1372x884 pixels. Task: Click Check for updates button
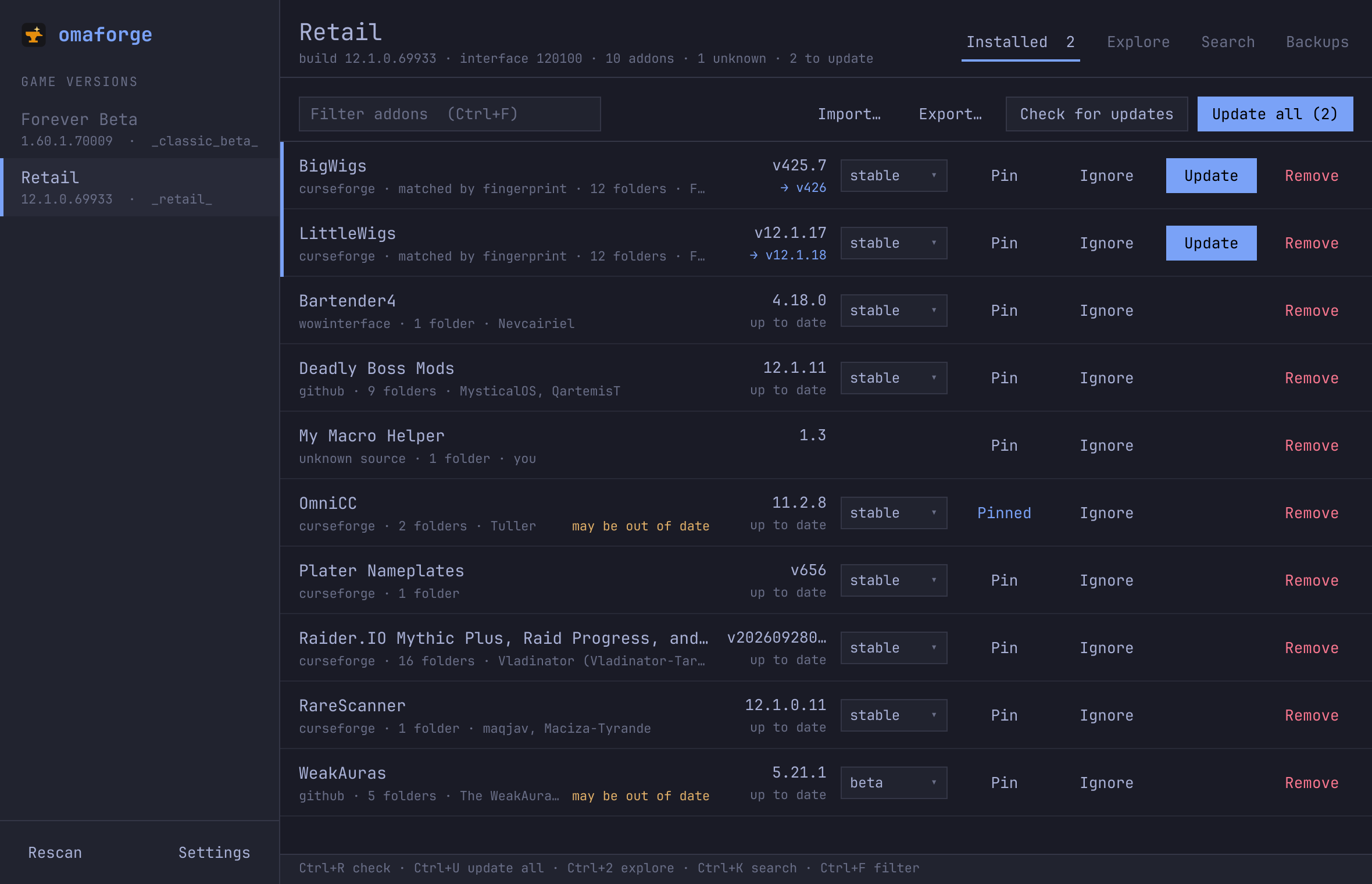1096,114
